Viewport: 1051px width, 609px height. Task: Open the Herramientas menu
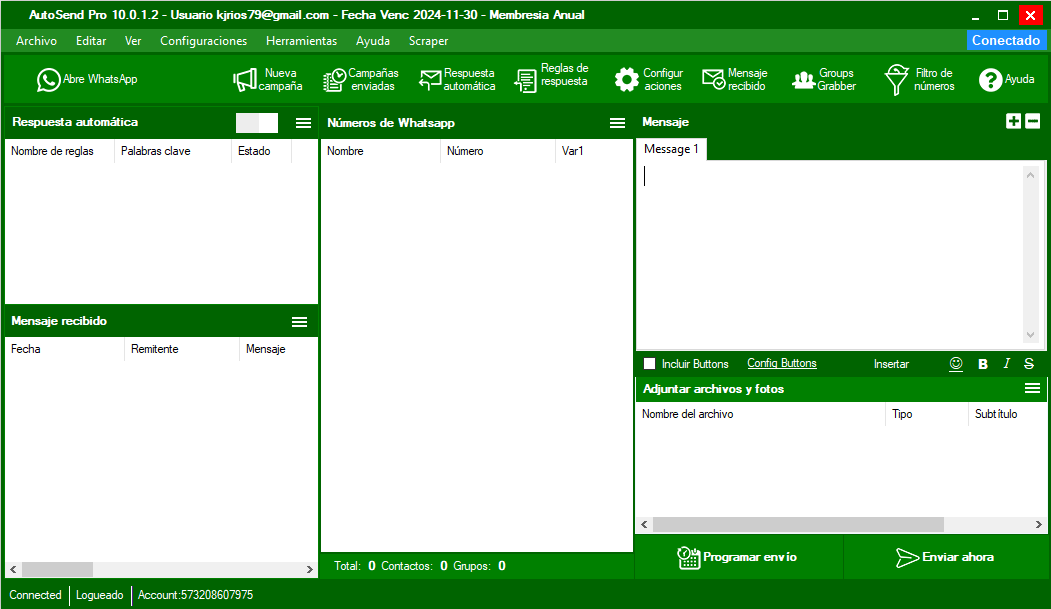click(302, 41)
